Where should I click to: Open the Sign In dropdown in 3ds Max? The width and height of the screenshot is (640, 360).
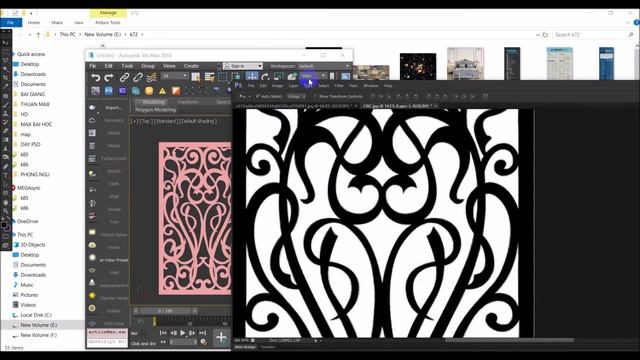pyautogui.click(x=243, y=66)
